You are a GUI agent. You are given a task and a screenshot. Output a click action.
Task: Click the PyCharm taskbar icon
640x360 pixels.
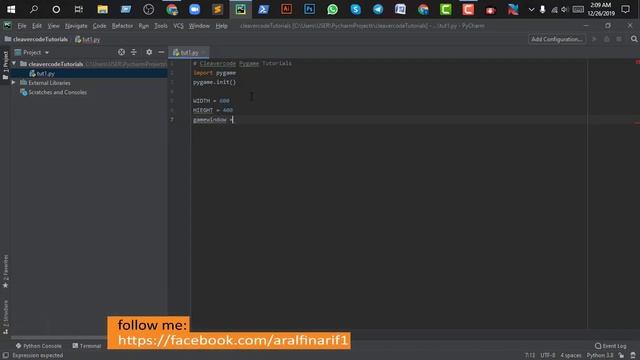240,9
